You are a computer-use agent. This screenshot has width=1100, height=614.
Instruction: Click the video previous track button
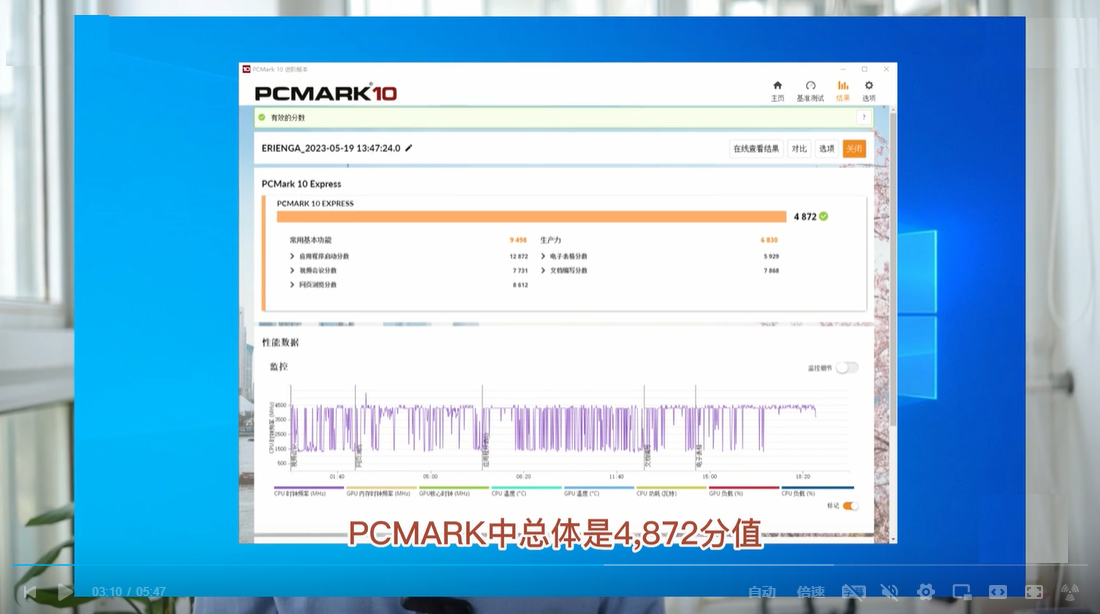29,592
